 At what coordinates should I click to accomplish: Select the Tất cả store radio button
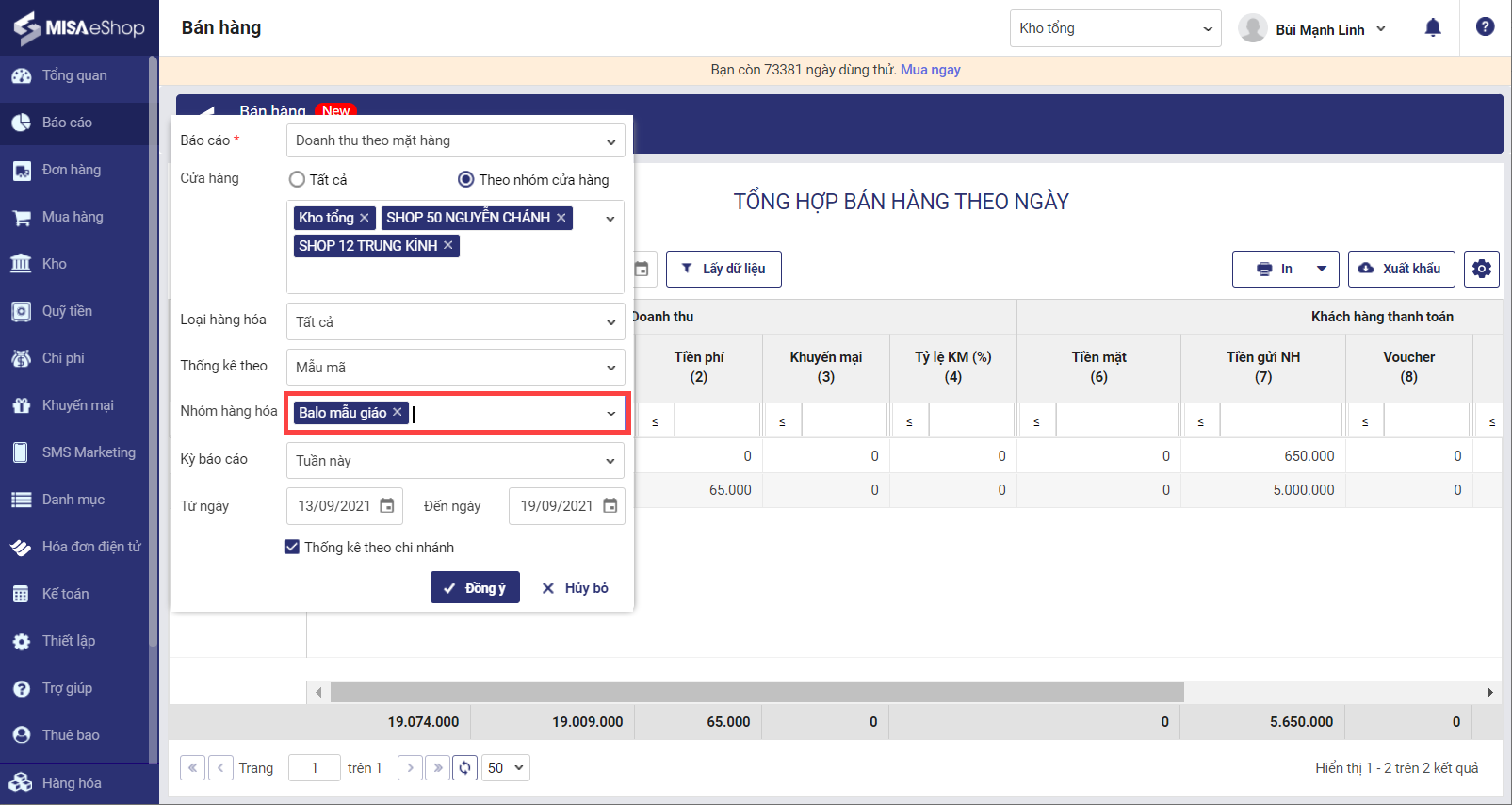[298, 179]
